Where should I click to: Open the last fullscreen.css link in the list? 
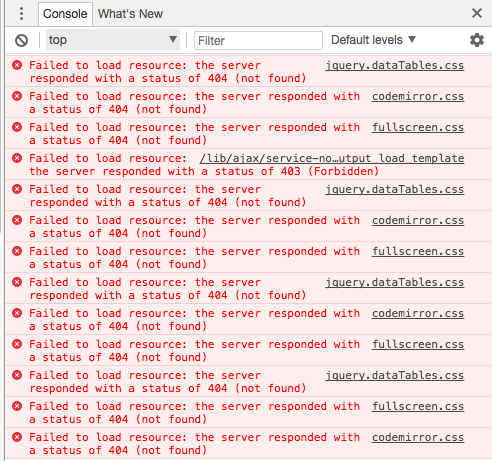(418, 407)
